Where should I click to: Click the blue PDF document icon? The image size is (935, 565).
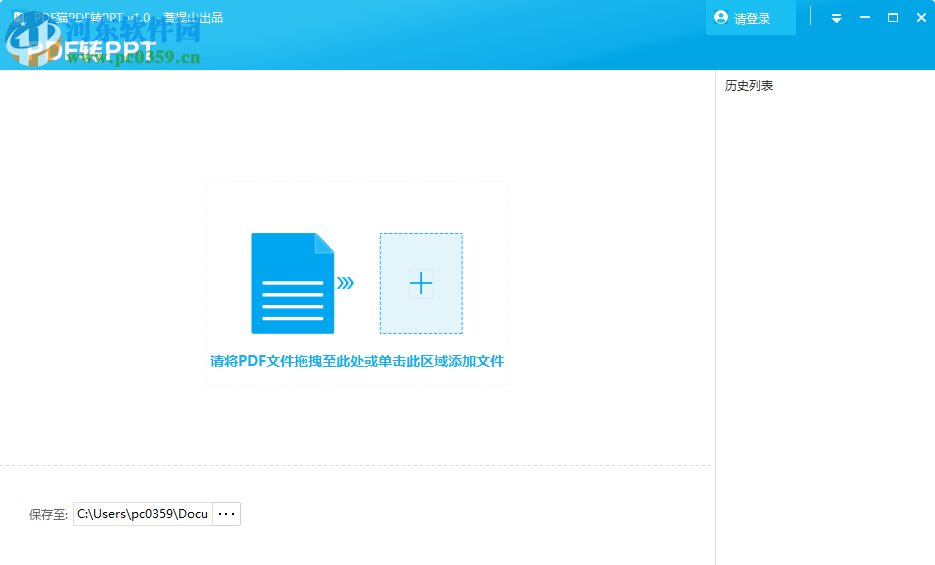292,283
